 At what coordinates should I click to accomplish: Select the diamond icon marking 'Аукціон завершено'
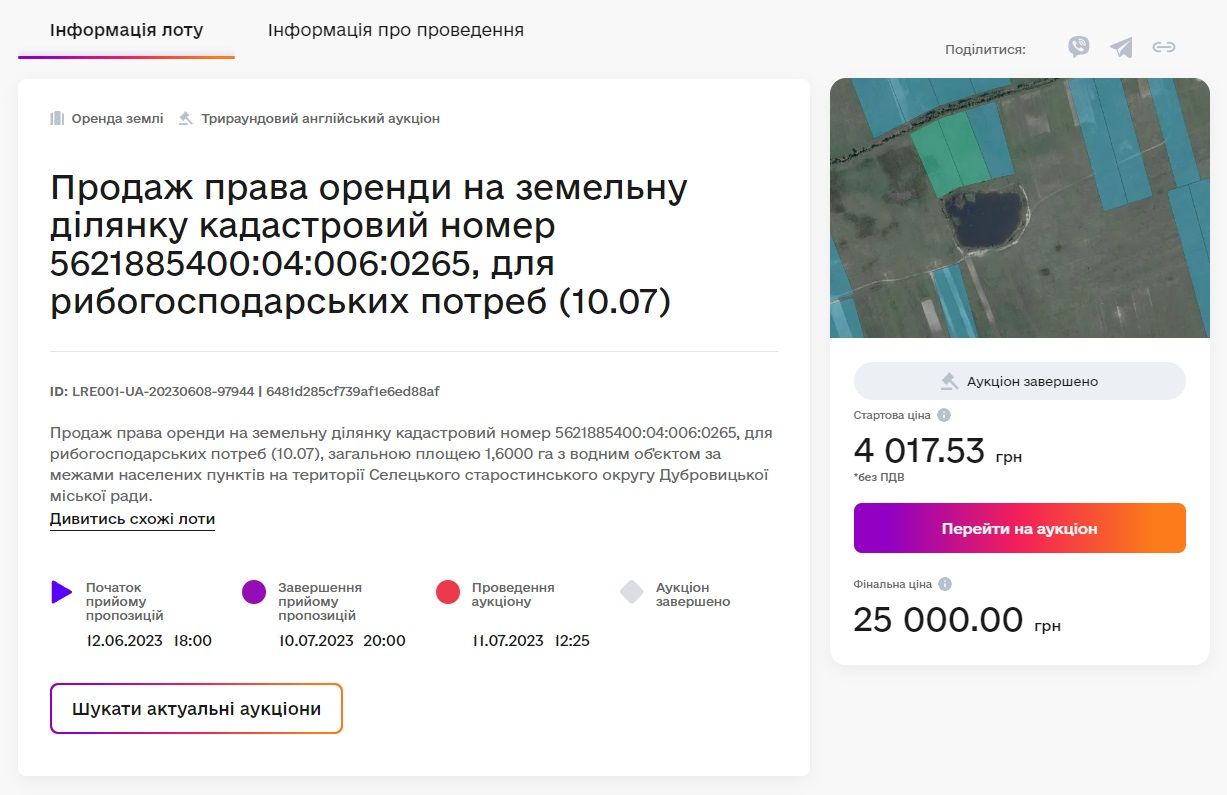632,592
